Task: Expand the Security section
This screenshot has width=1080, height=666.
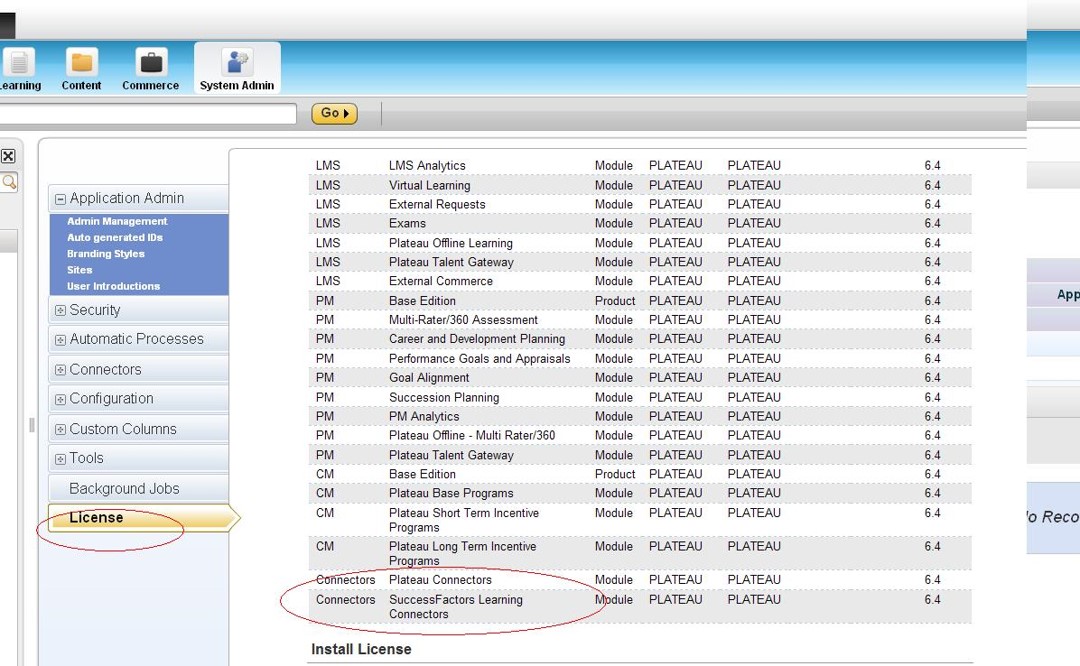Action: [61, 311]
